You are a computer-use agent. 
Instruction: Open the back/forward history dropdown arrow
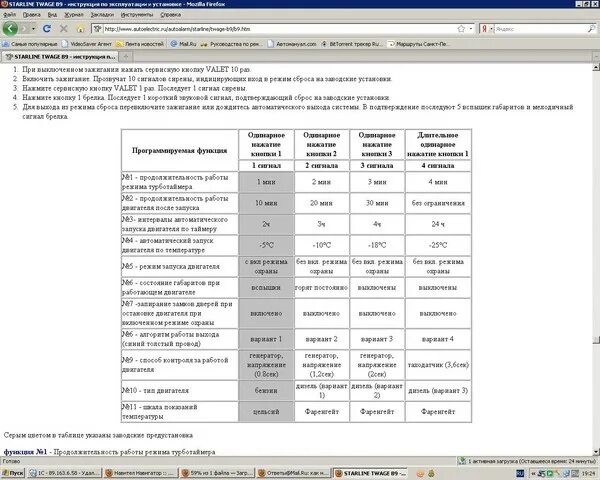point(33,29)
